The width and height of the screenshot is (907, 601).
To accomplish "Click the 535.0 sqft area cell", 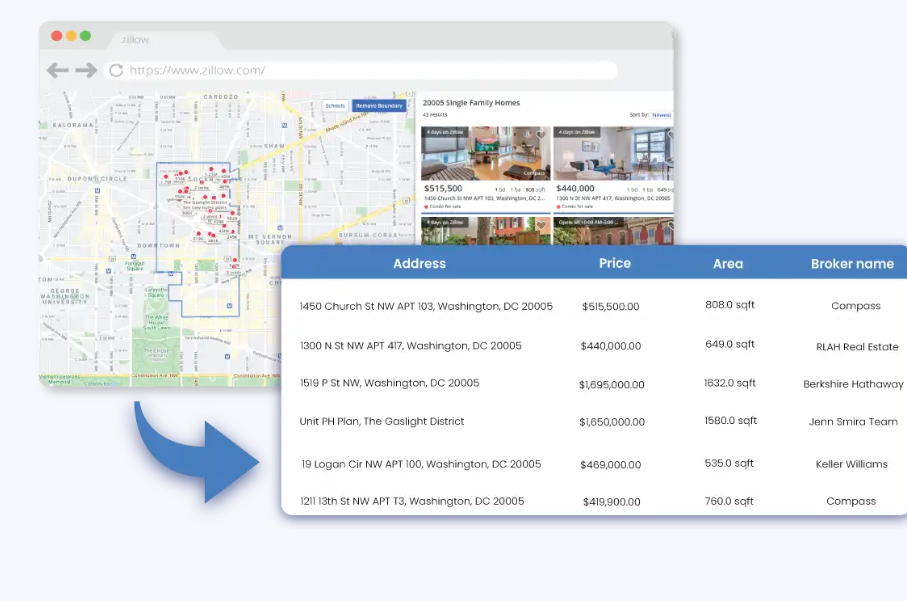I will tap(729, 463).
